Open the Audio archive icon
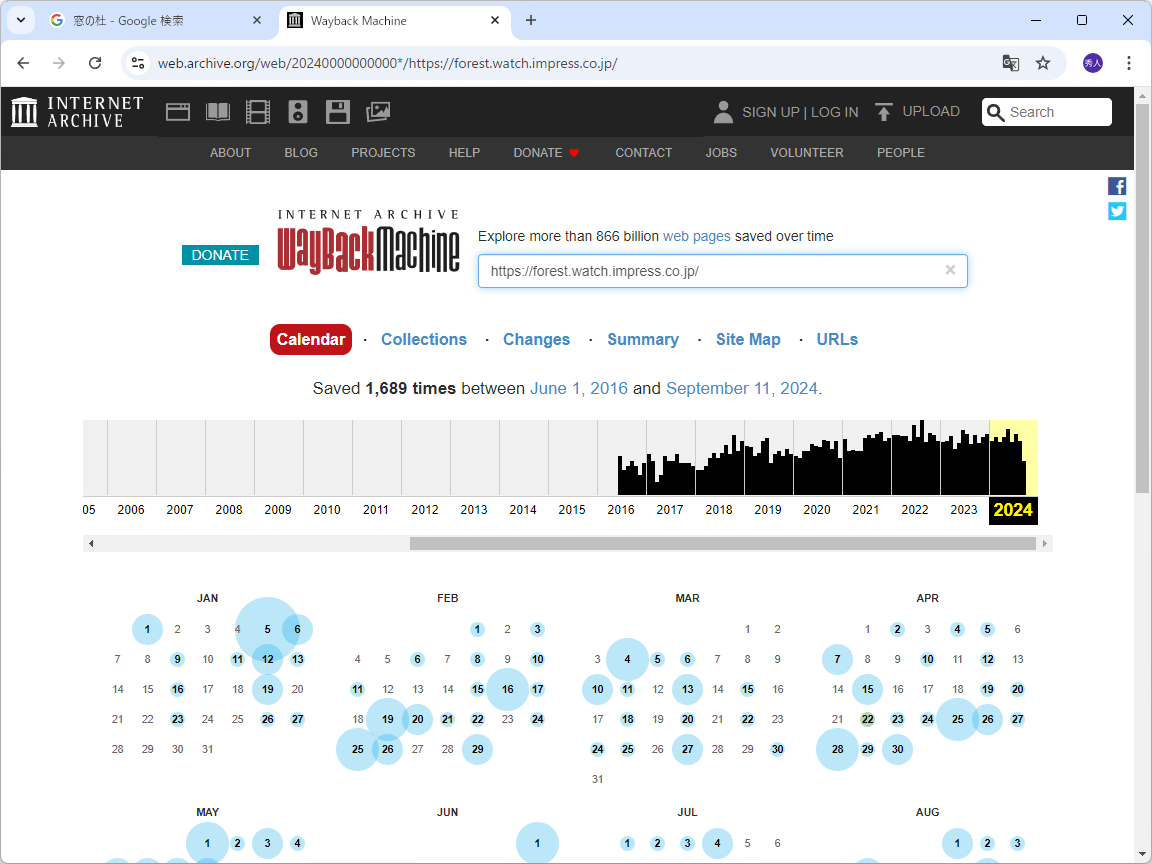Screen dimensions: 1152x864 [x=298, y=111]
